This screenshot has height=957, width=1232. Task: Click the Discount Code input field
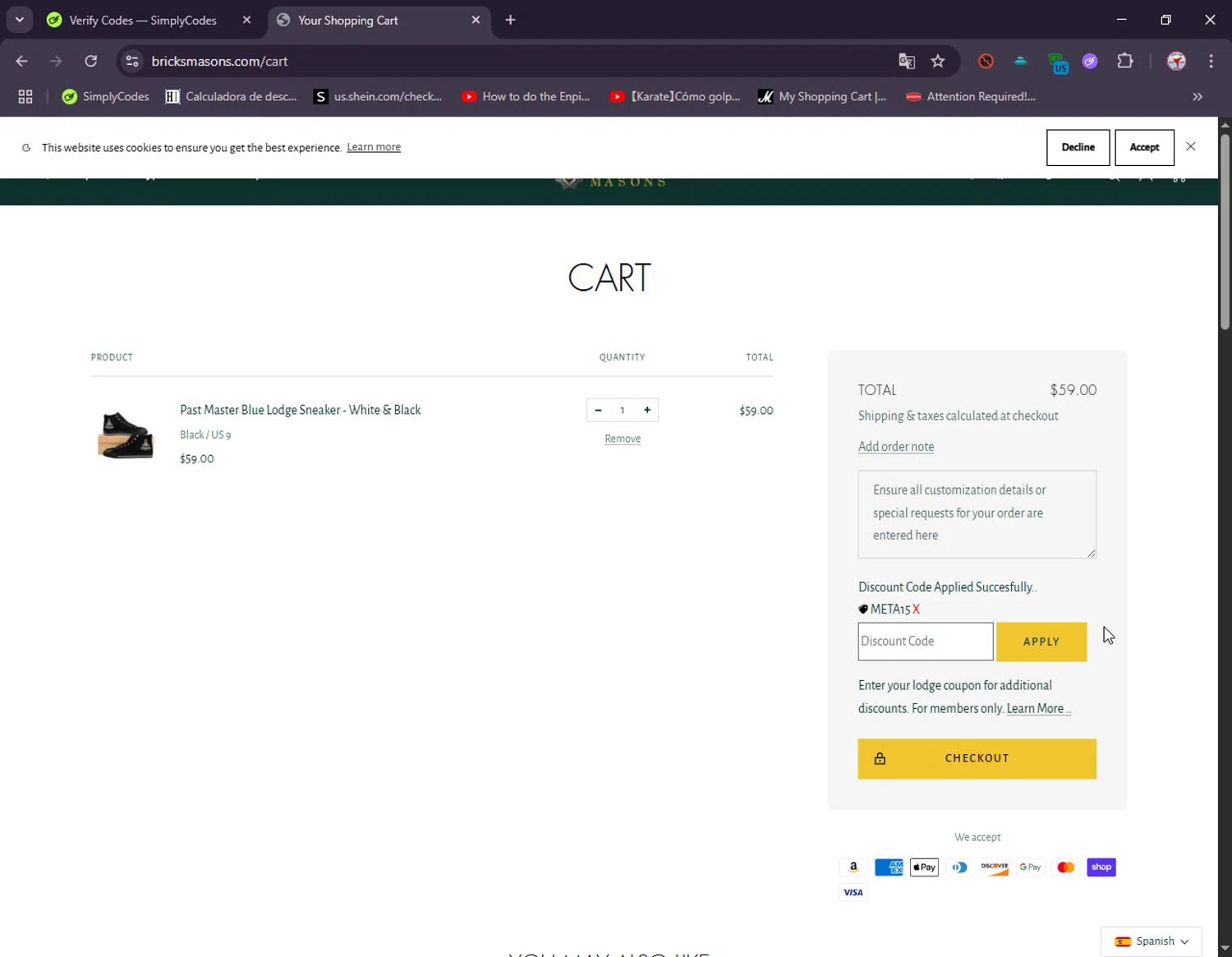pos(926,642)
